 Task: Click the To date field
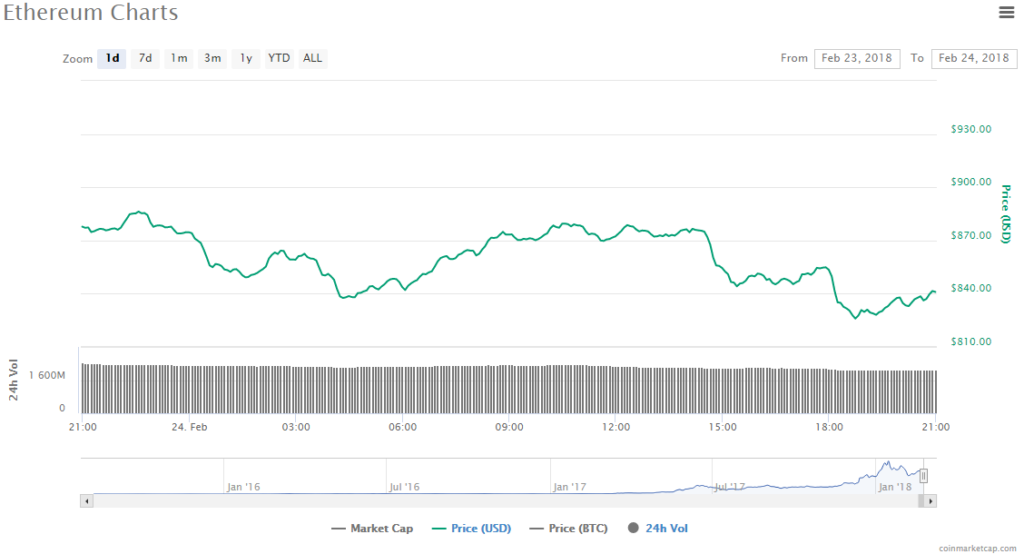(x=974, y=58)
